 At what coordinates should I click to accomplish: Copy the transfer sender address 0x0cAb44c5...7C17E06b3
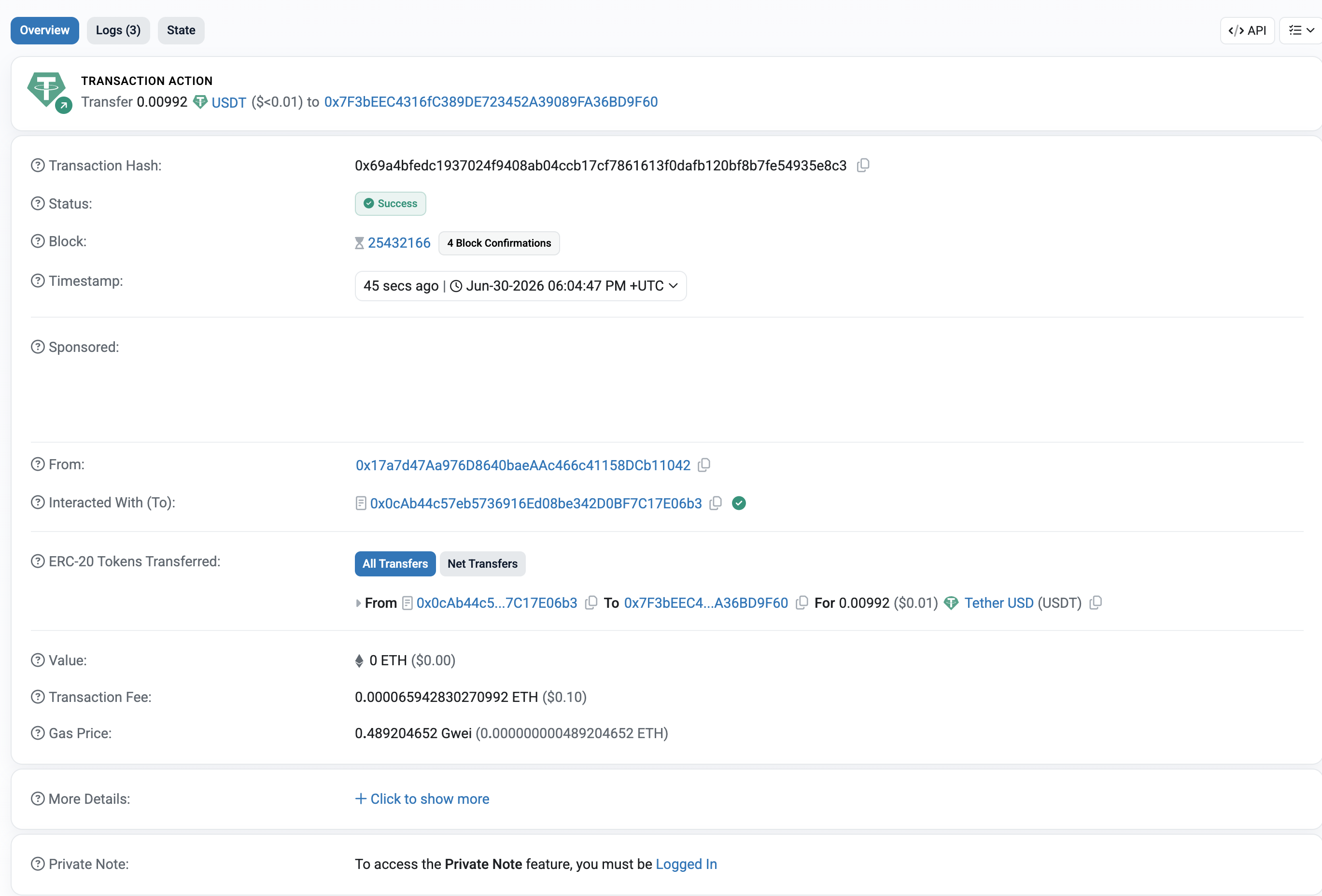coord(591,602)
